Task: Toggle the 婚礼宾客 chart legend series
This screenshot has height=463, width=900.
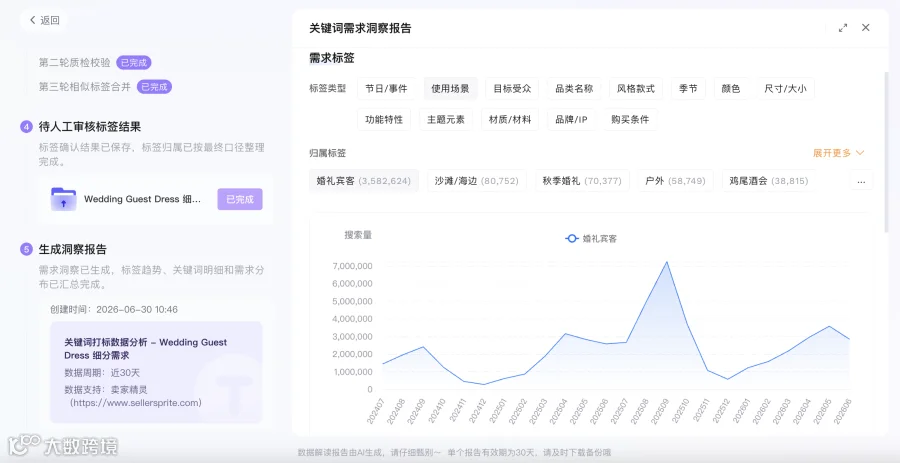Action: click(x=591, y=239)
